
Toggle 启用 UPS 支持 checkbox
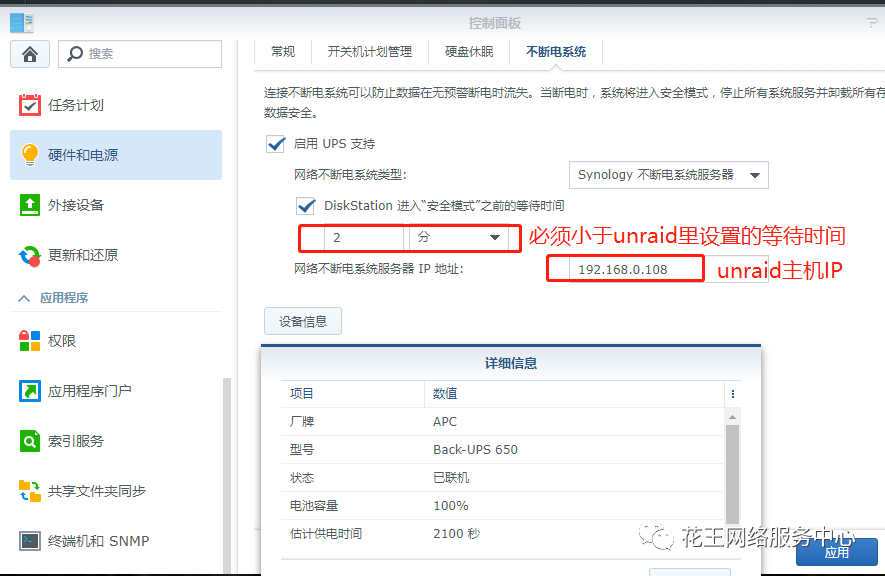(275, 144)
